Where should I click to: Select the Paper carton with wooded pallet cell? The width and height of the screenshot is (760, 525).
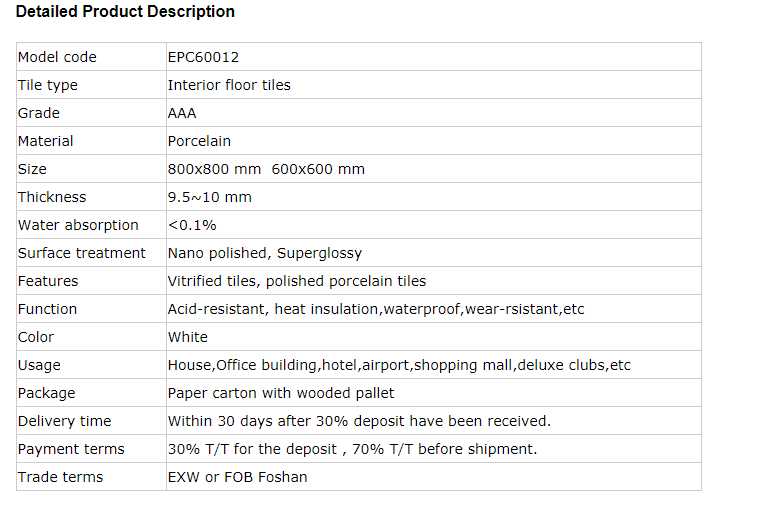pyautogui.click(x=280, y=393)
